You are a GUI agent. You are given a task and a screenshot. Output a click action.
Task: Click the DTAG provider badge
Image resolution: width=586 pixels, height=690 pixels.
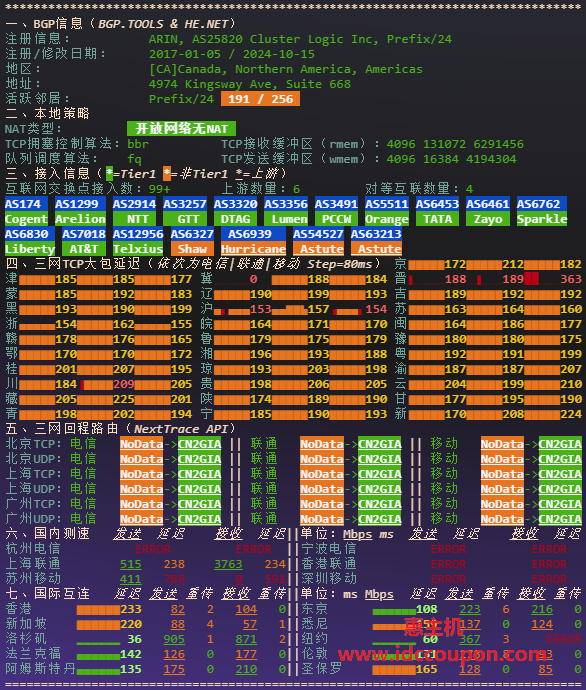tap(235, 219)
